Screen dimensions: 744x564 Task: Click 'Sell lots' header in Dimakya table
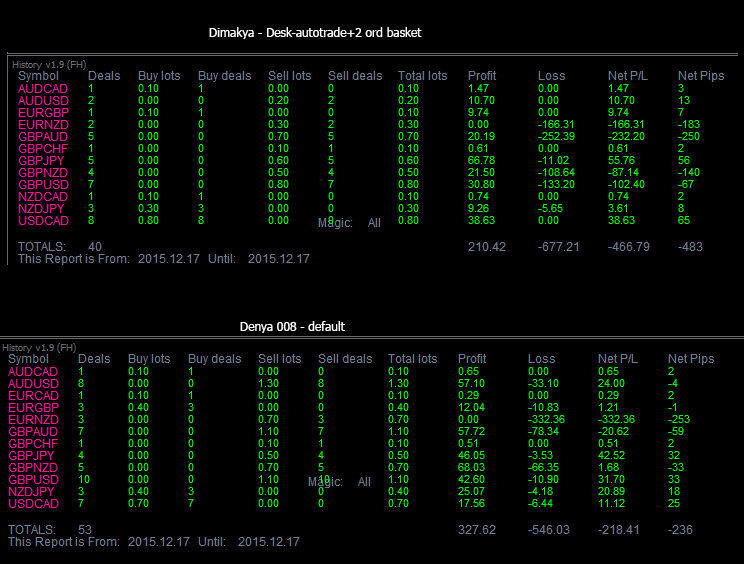pos(289,76)
